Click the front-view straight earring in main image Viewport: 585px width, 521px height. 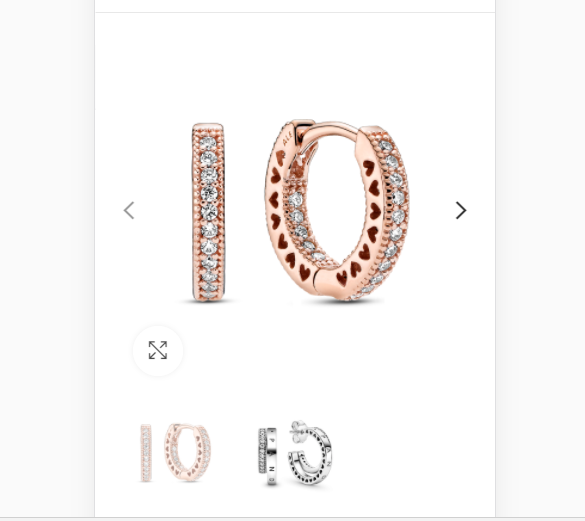click(208, 212)
